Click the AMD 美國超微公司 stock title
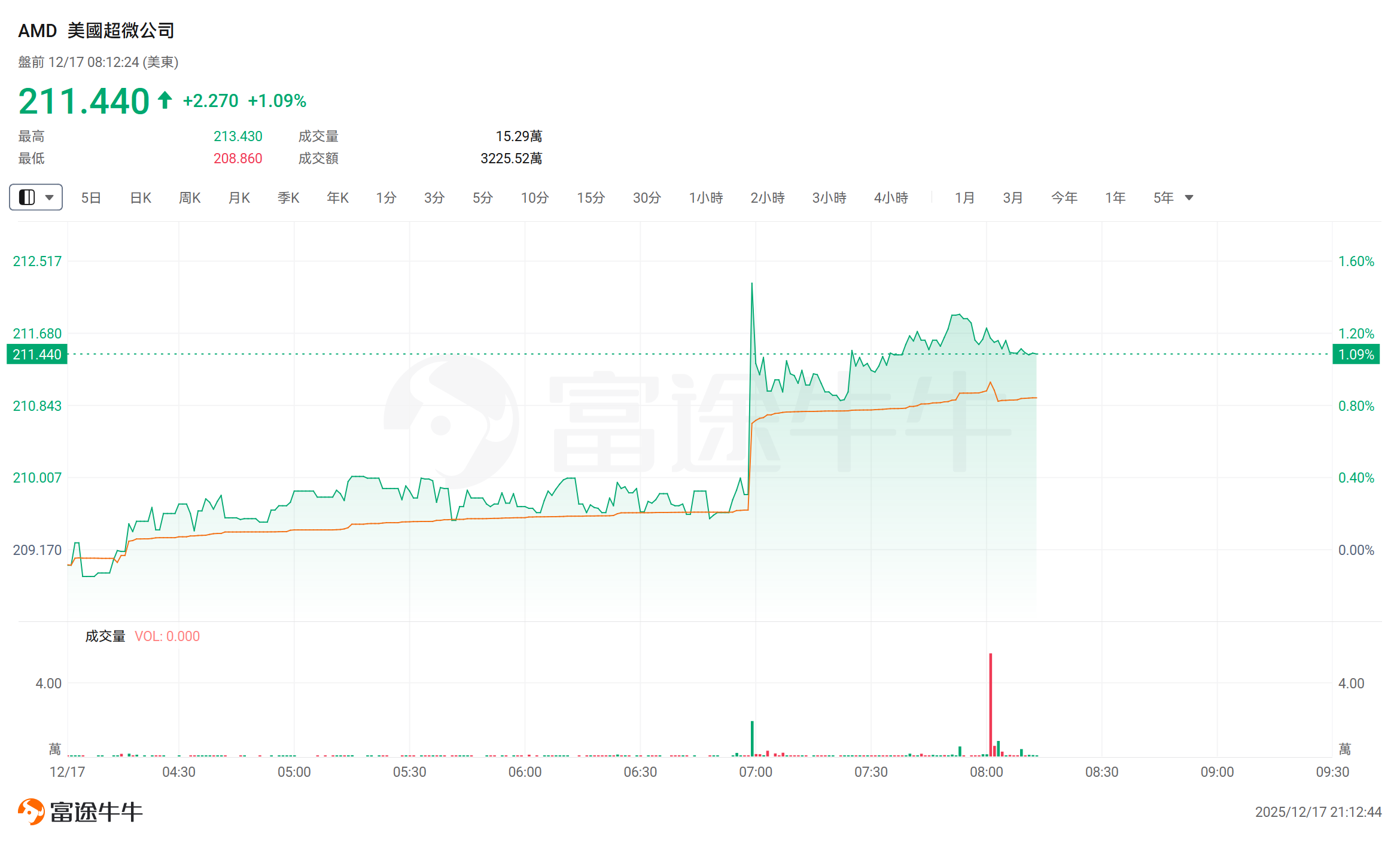Screen dimensions: 1400x842 pyautogui.click(x=96, y=30)
